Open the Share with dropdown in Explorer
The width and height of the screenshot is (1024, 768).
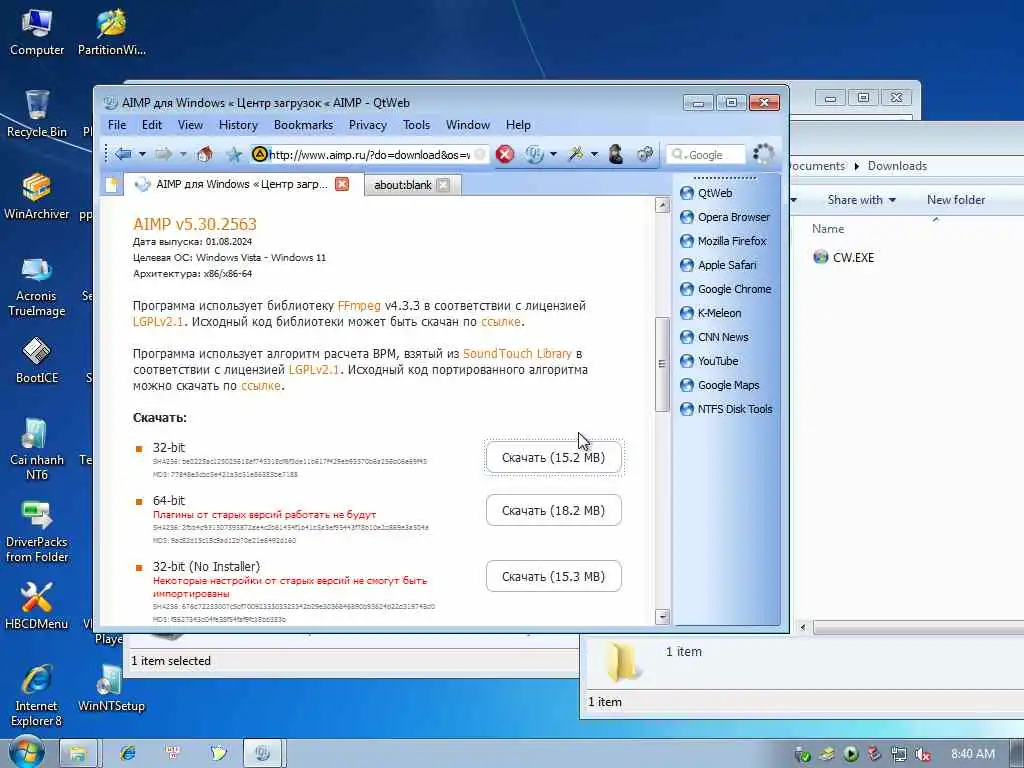coord(861,200)
